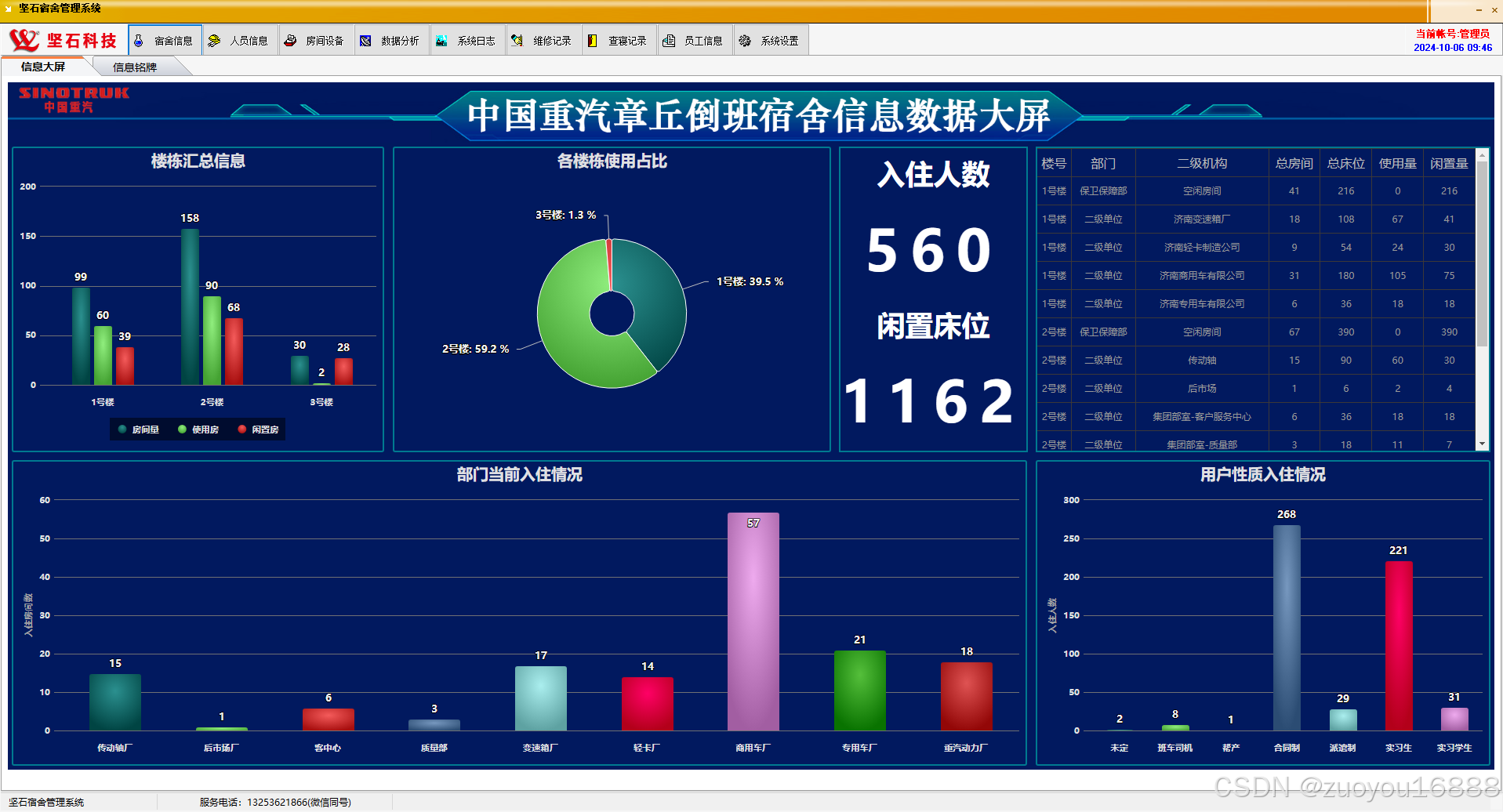
Task: Click the 3号楼 idle-room bar valued 28
Action: [x=343, y=372]
